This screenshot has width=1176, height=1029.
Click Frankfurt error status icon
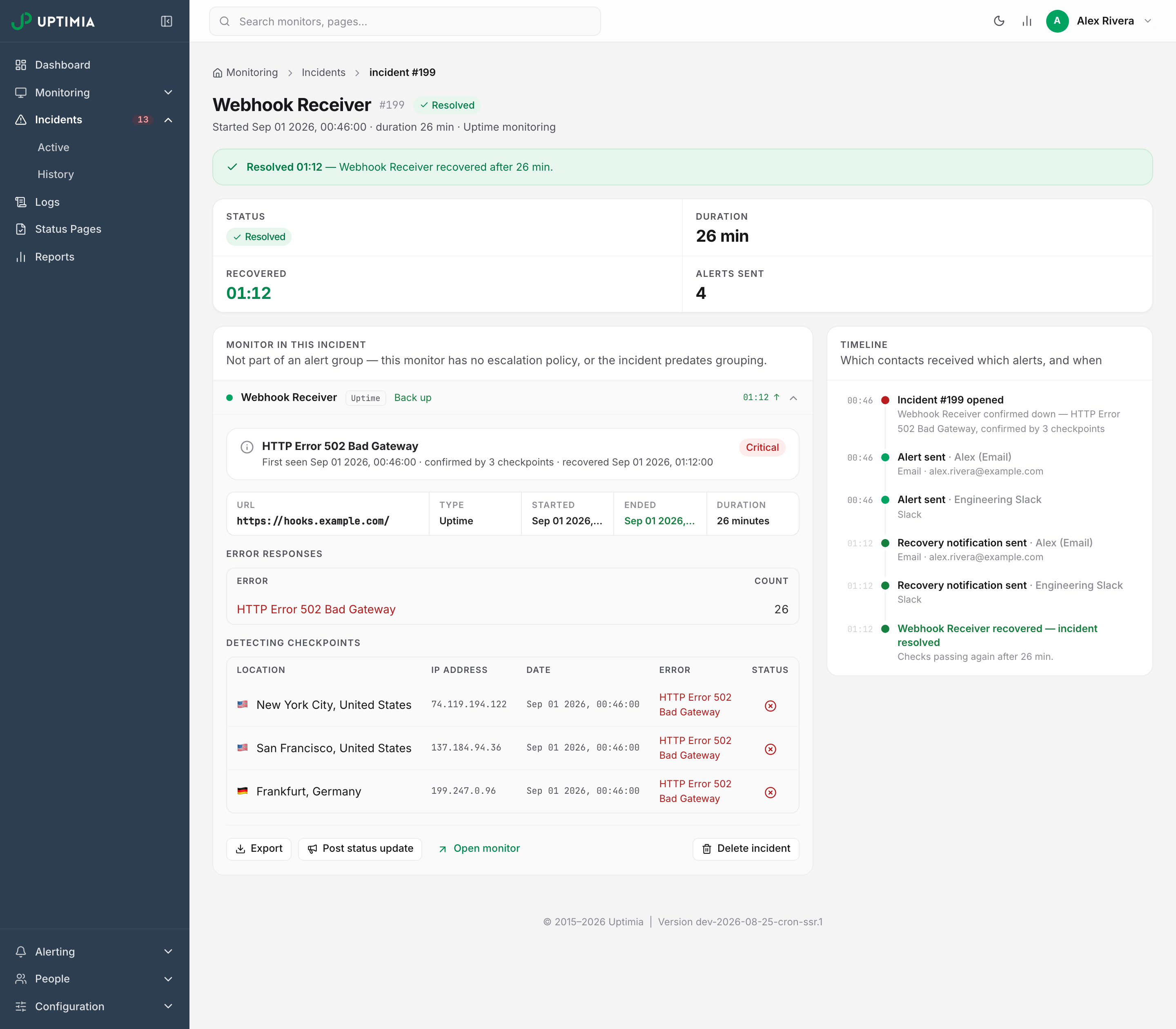coord(771,793)
